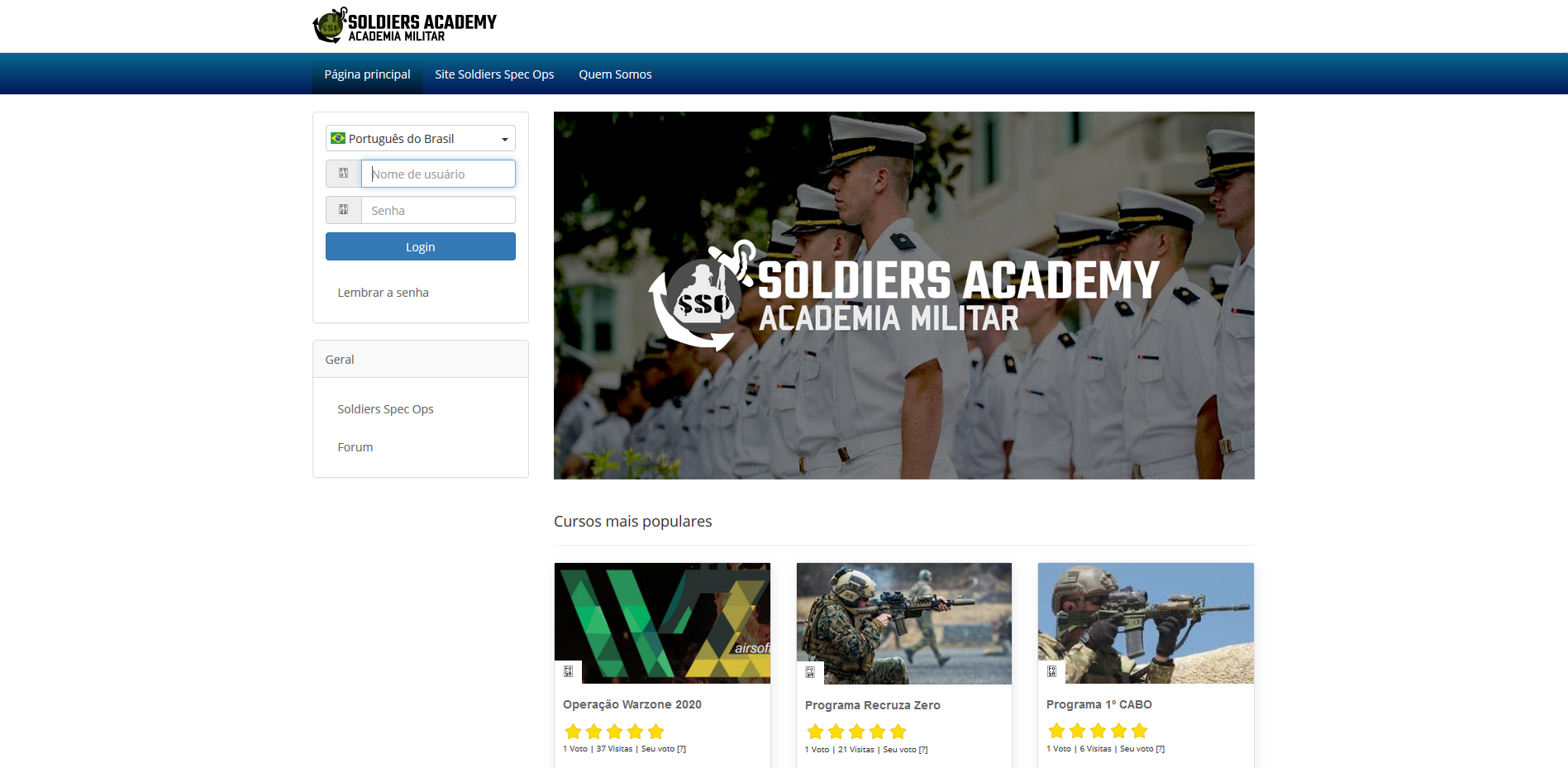The width and height of the screenshot is (1568, 768).
Task: Click the Programa 1º CABO course badge icon
Action: coord(1051,671)
